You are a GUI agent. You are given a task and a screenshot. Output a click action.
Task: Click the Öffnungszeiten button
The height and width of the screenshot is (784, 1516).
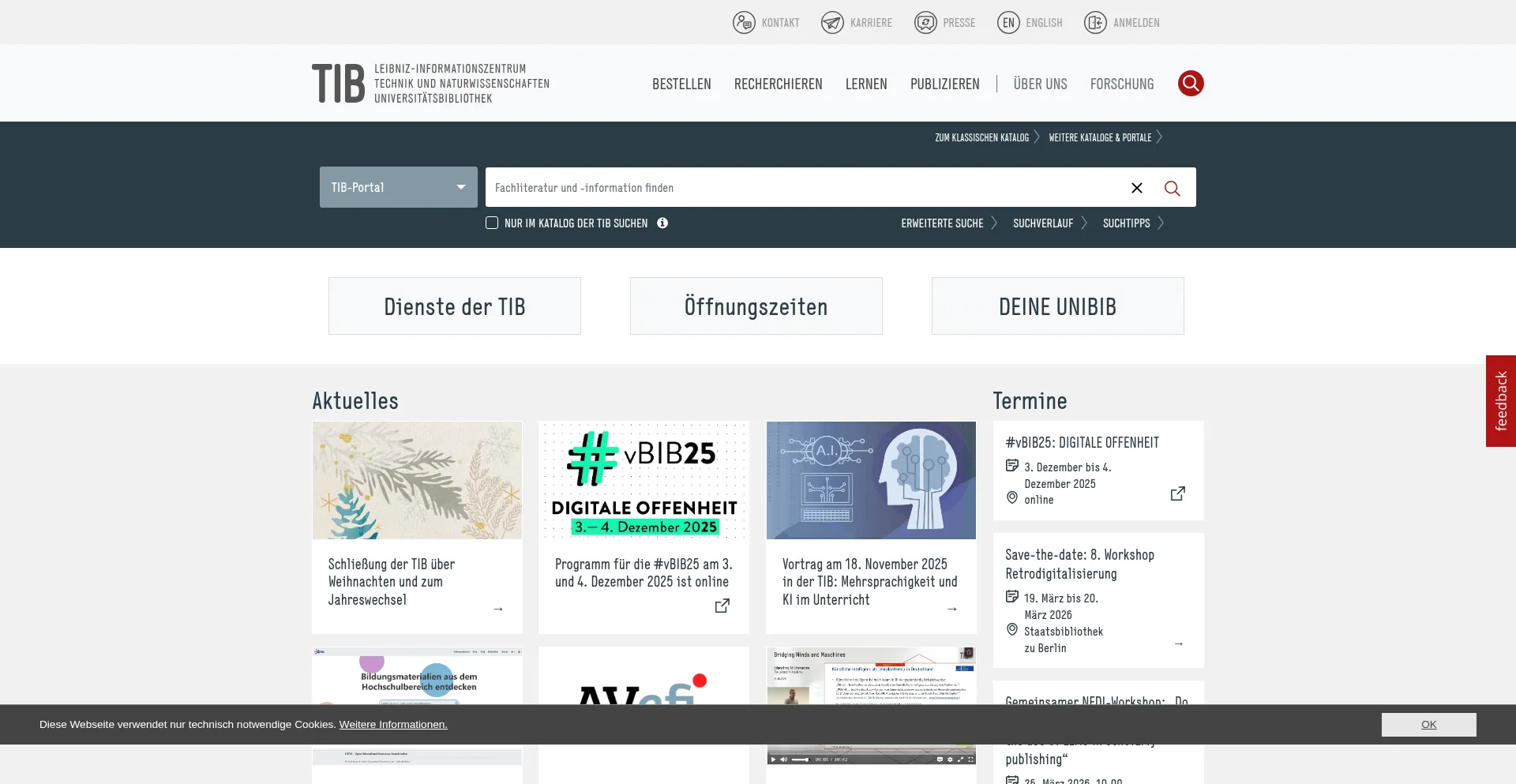(756, 306)
